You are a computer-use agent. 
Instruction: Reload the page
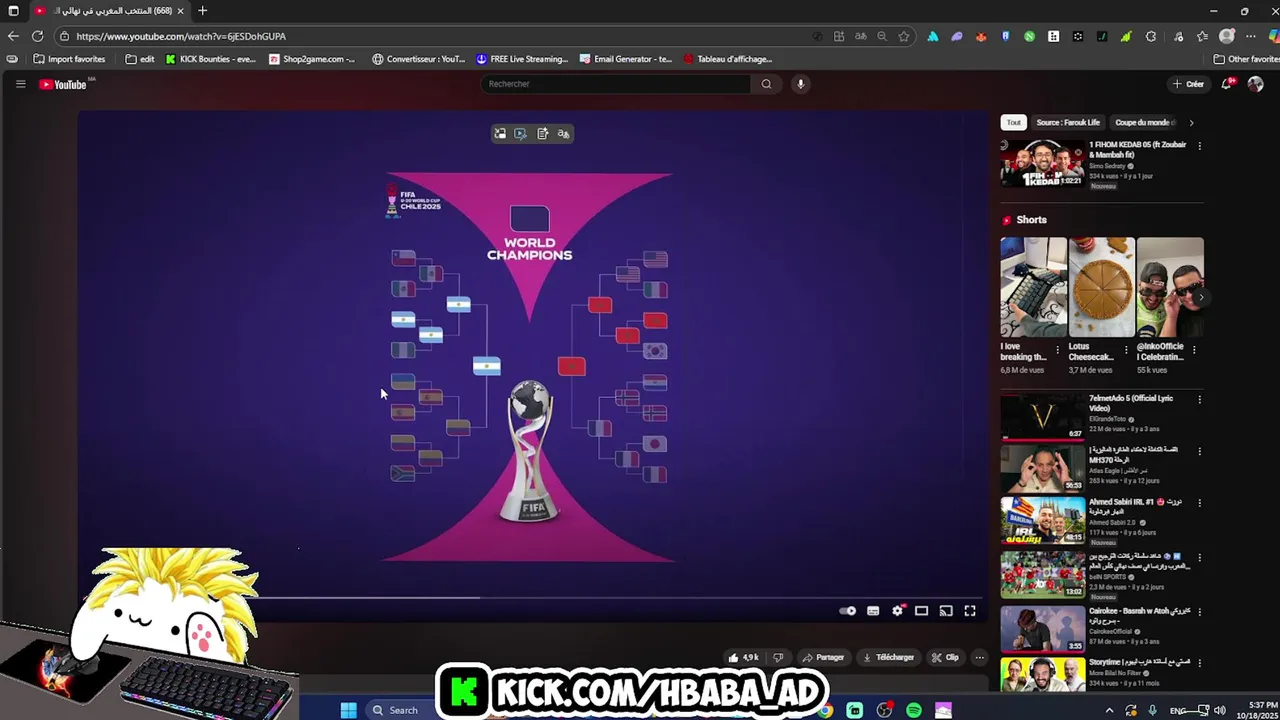coord(38,36)
